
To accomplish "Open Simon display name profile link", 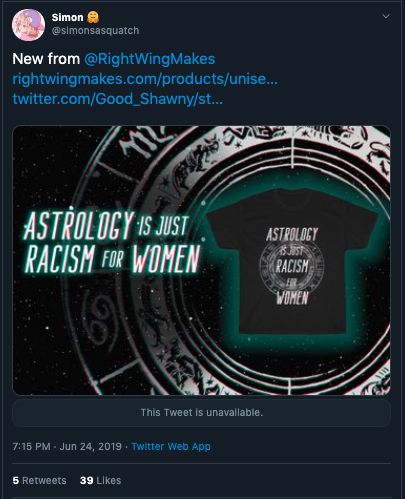I will 67,17.
